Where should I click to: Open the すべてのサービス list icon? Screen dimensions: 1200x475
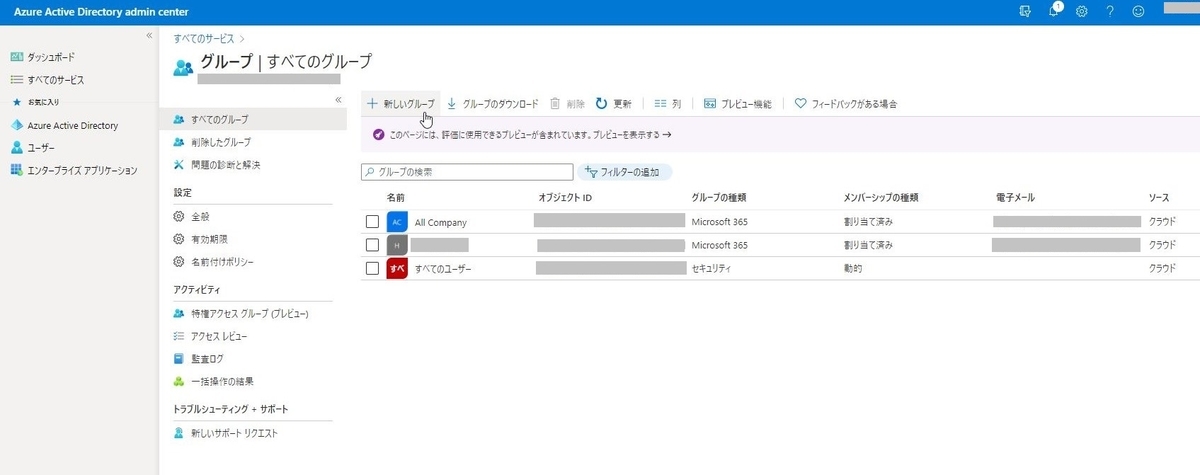pos(16,79)
